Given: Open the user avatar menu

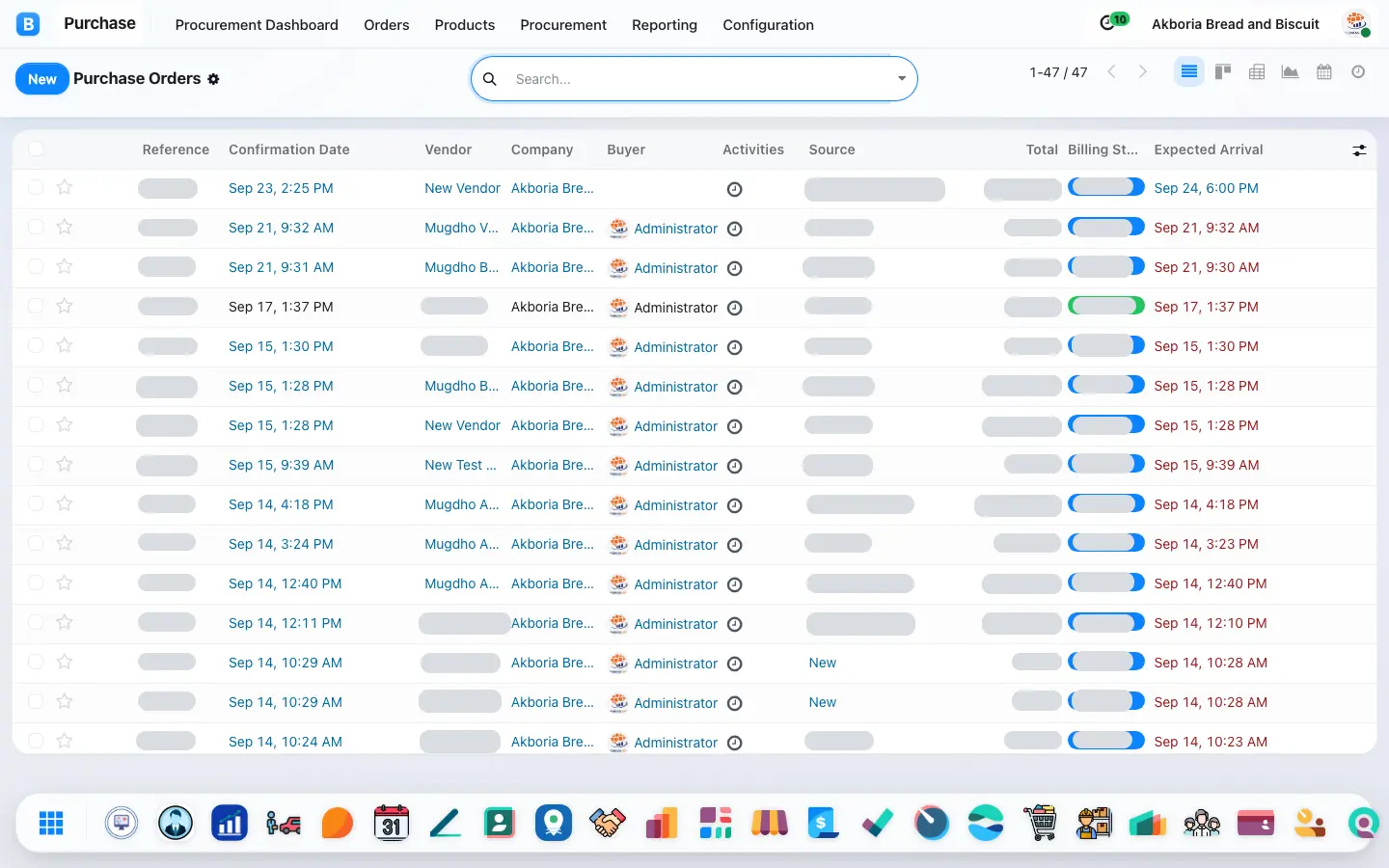Looking at the screenshot, I should pyautogui.click(x=1356, y=24).
